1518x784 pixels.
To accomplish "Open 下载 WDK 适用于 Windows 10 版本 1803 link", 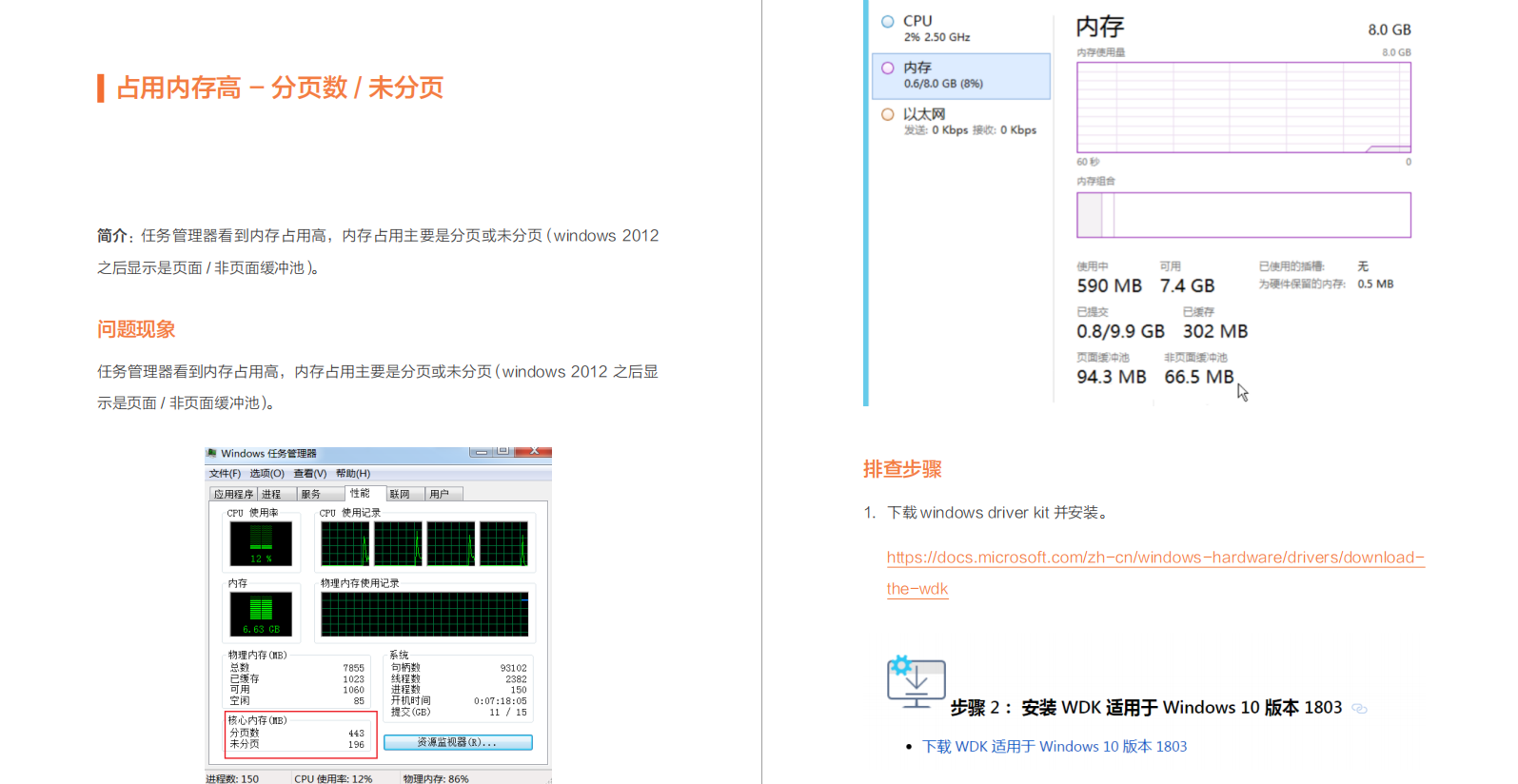I will tap(1055, 747).
